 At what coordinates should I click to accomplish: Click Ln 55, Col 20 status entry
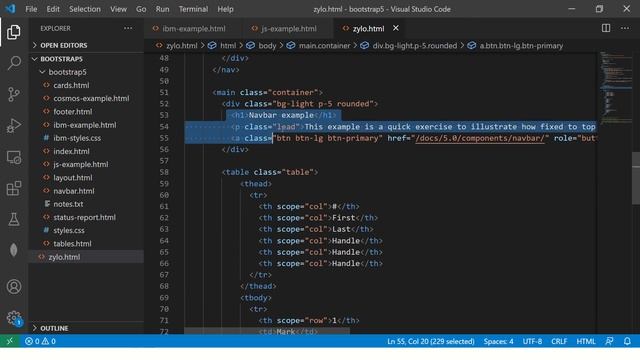click(x=431, y=341)
